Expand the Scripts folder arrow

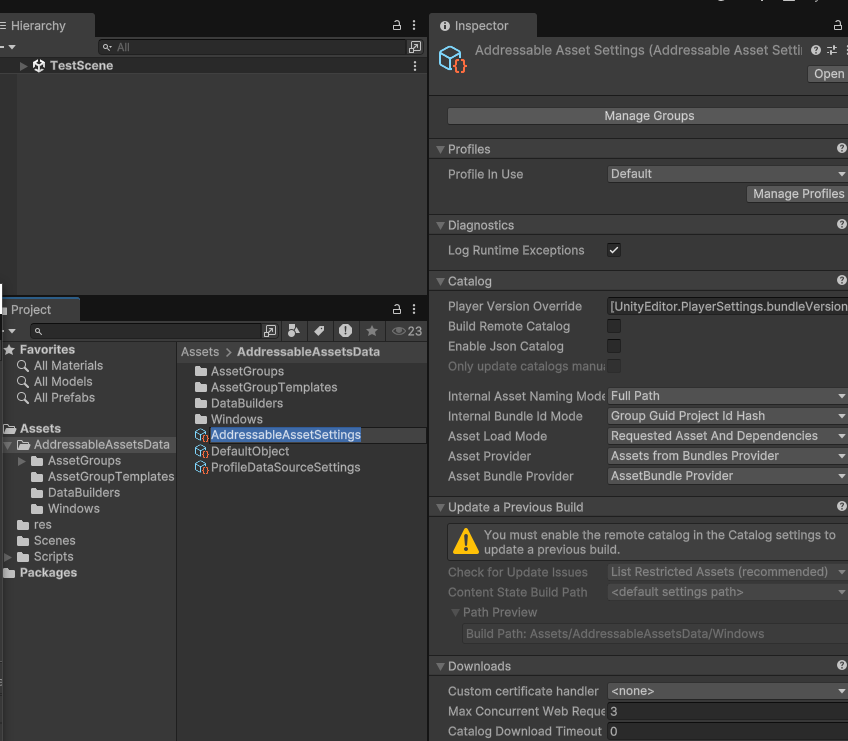[8, 557]
